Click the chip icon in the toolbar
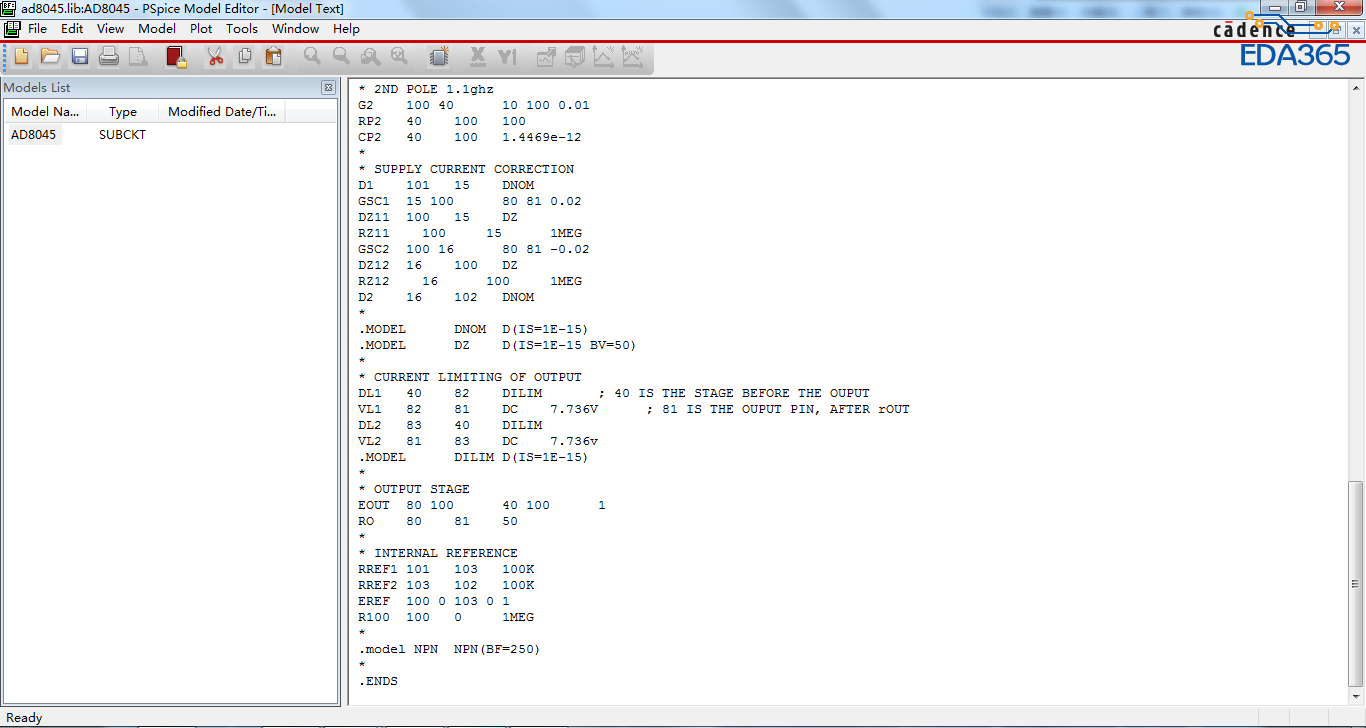 (x=438, y=57)
